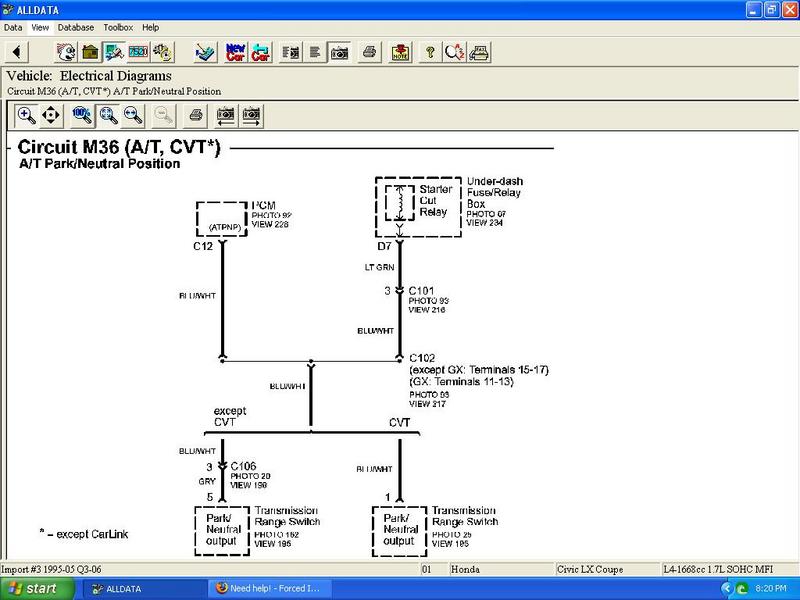Click the NOTE icon in the toolbar
This screenshot has height=600, width=800.
coord(400,51)
